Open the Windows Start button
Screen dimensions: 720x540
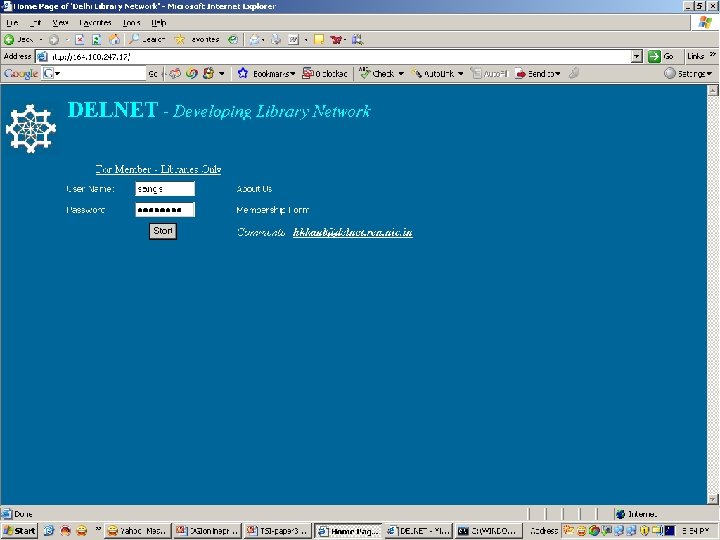coord(19,531)
